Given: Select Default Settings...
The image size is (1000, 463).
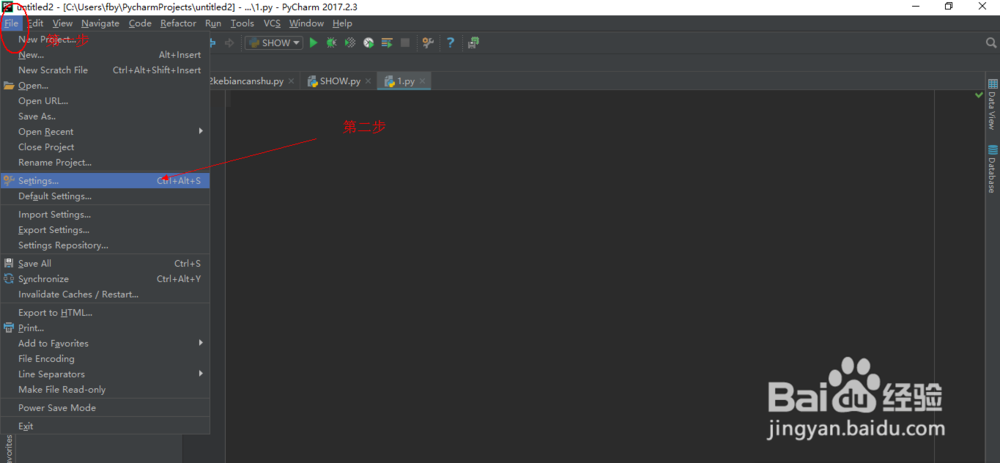Looking at the screenshot, I should tap(105, 196).
